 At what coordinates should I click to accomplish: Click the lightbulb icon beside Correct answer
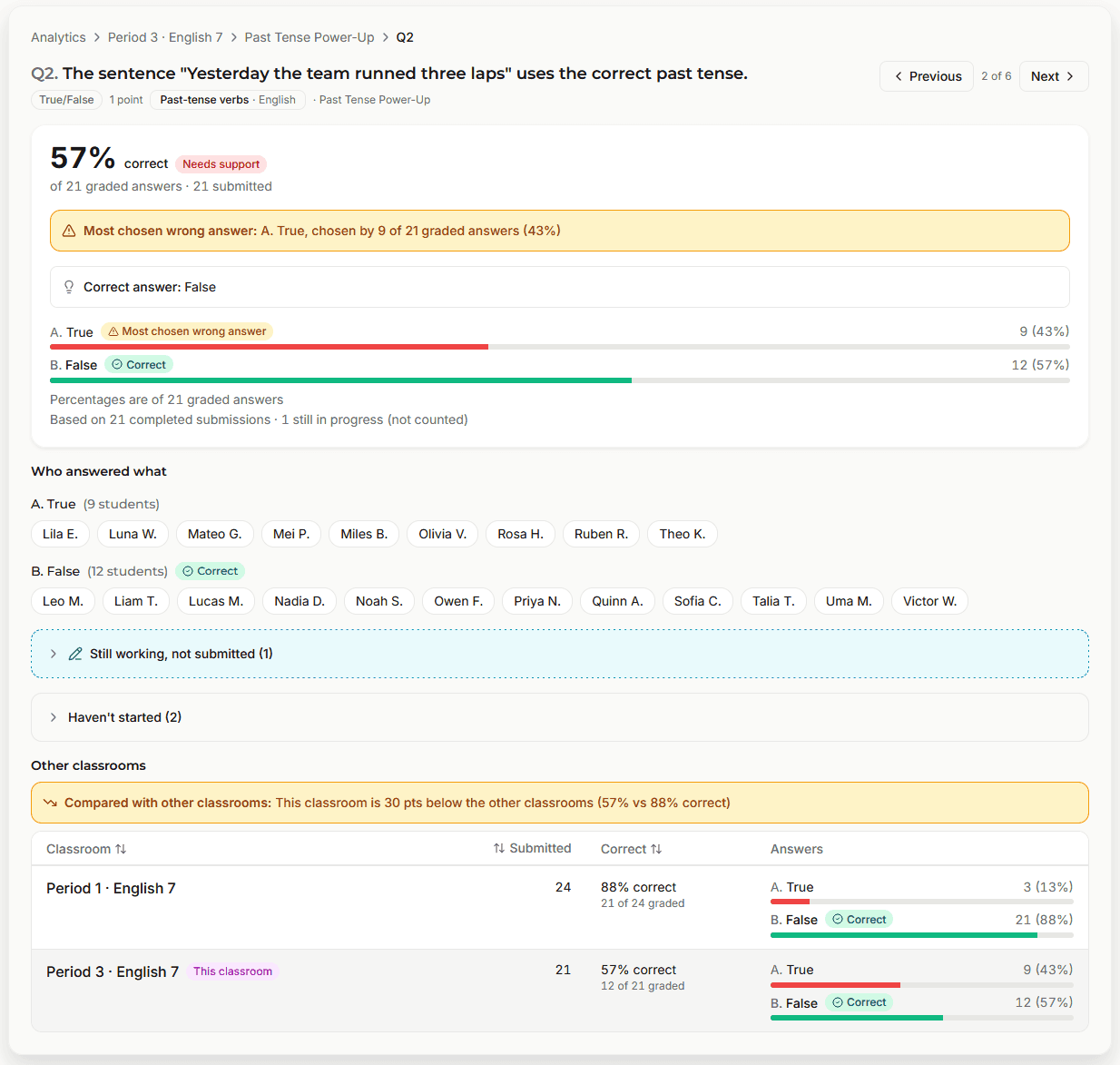point(69,287)
